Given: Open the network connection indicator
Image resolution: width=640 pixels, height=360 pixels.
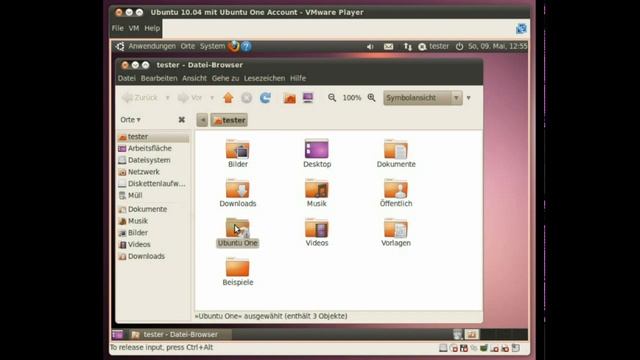Looking at the screenshot, I should coord(407,47).
